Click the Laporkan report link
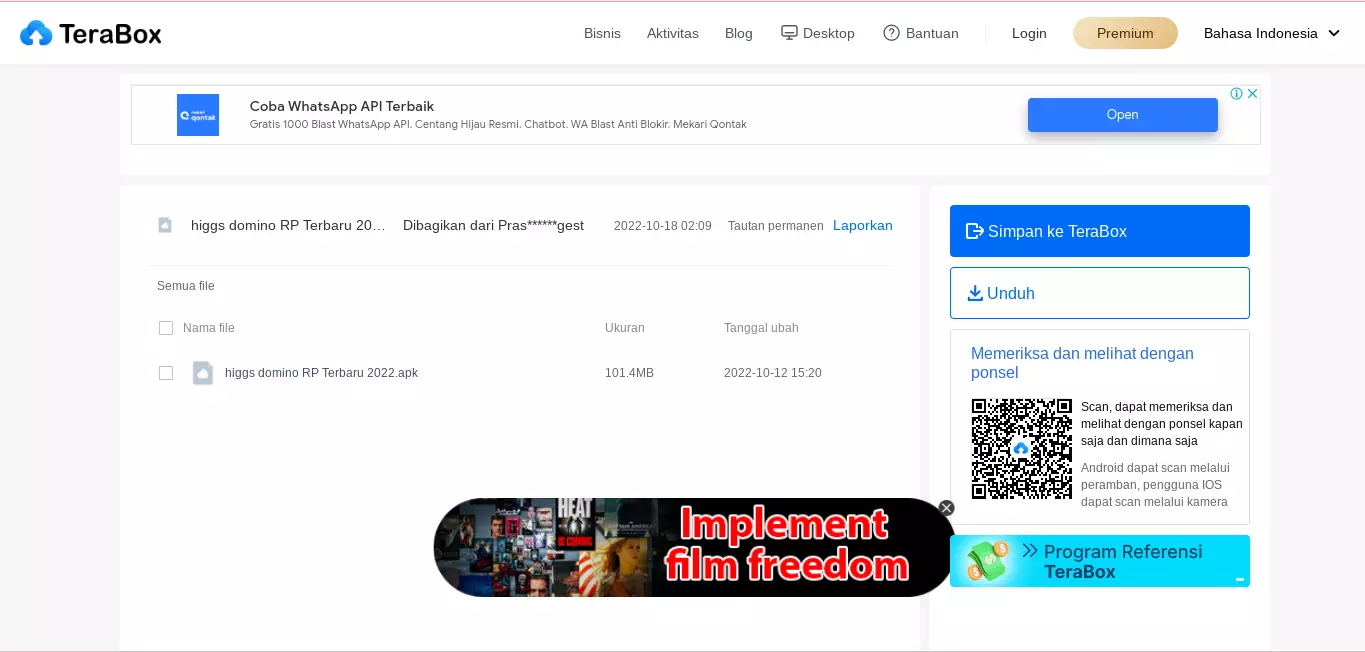The height and width of the screenshot is (652, 1365). 862,225
